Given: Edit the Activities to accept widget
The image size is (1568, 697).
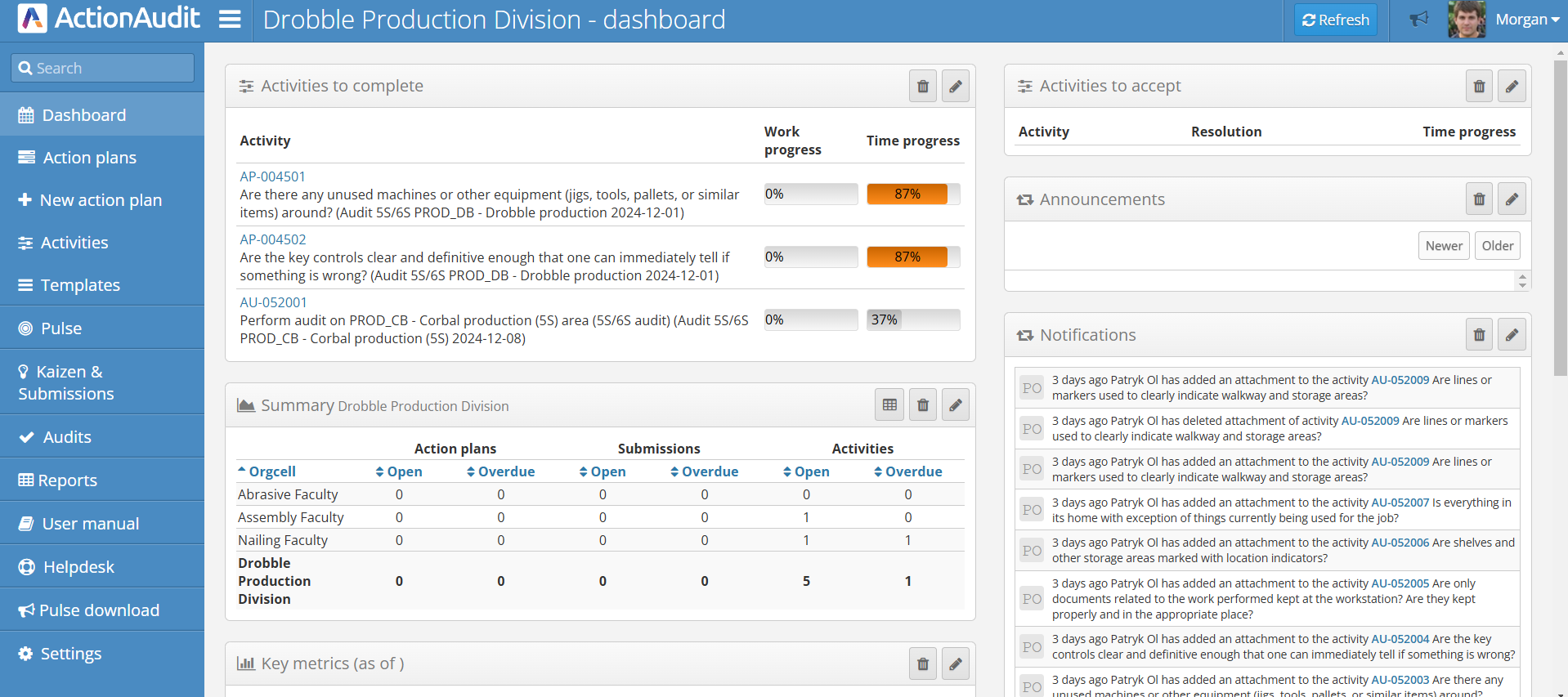Looking at the screenshot, I should [x=1512, y=87].
